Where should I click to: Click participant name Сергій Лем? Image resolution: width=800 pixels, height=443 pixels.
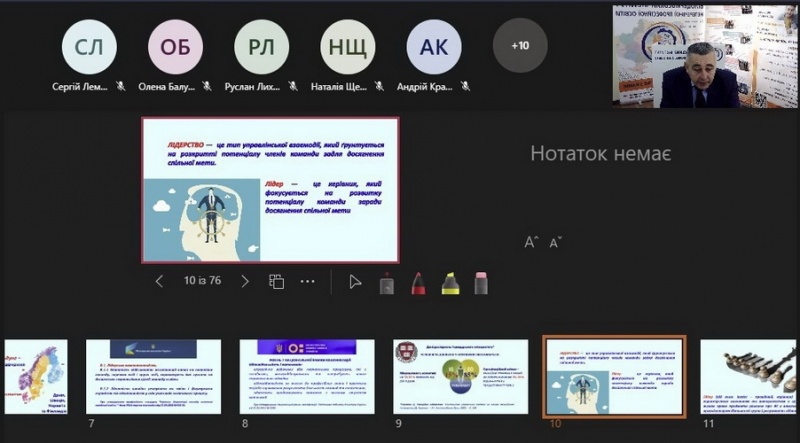80,87
